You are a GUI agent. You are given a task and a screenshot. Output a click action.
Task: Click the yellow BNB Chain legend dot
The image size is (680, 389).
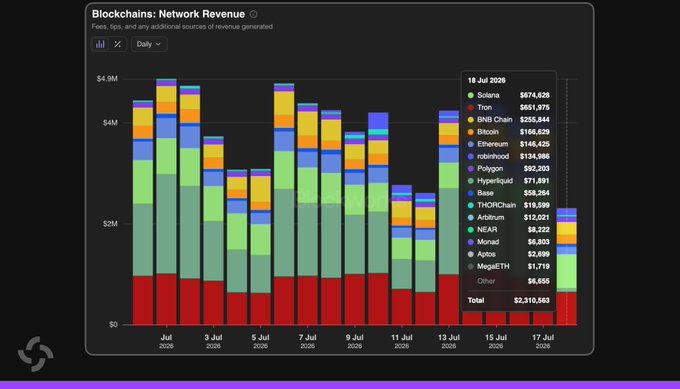[x=471, y=119]
